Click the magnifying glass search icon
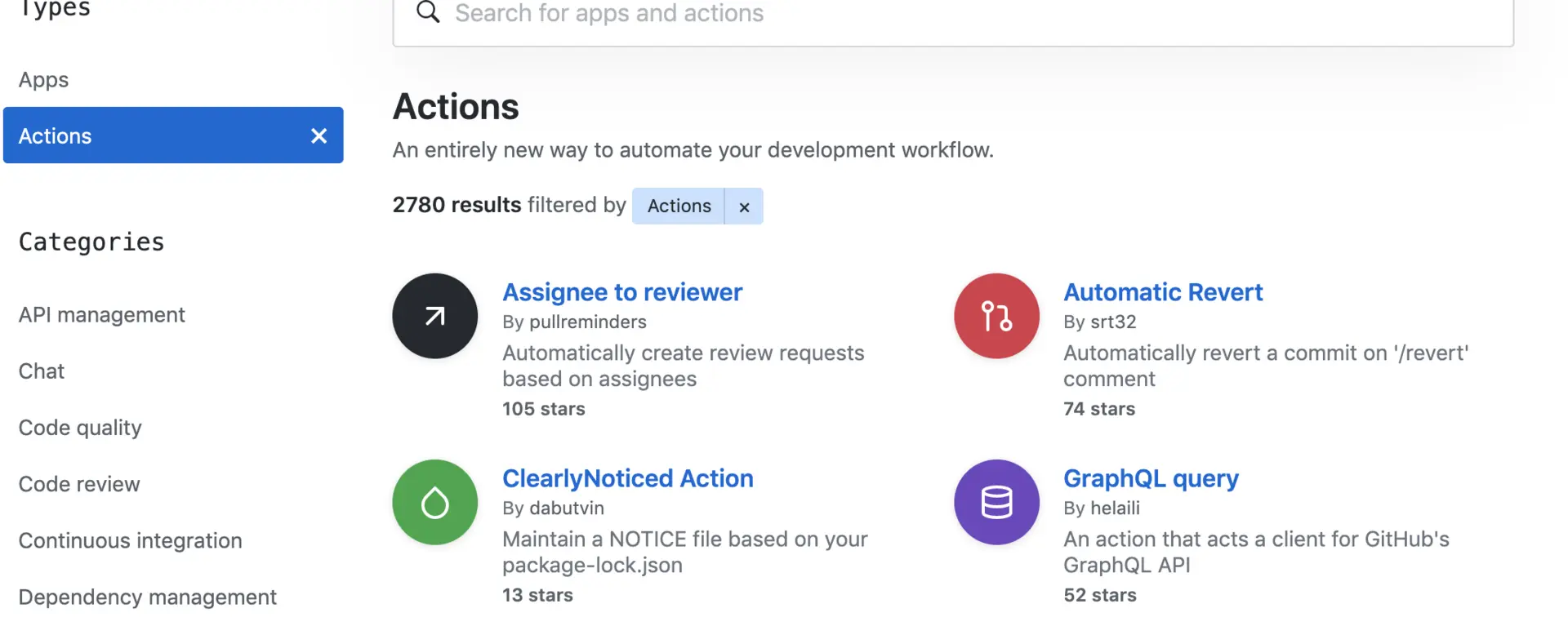Image resolution: width=1568 pixels, height=635 pixels. [x=428, y=12]
